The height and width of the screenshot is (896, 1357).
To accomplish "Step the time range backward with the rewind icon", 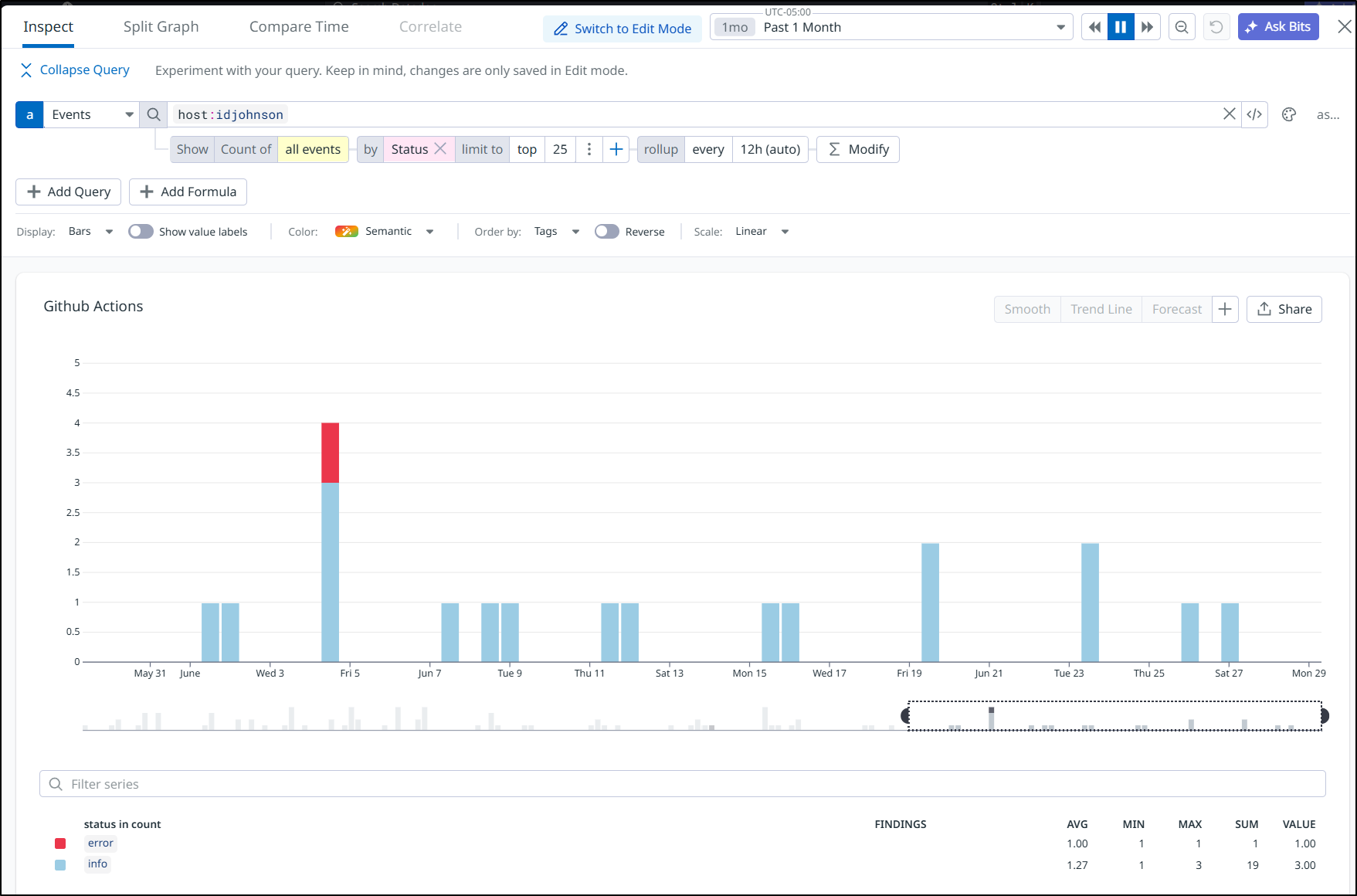I will [1094, 27].
